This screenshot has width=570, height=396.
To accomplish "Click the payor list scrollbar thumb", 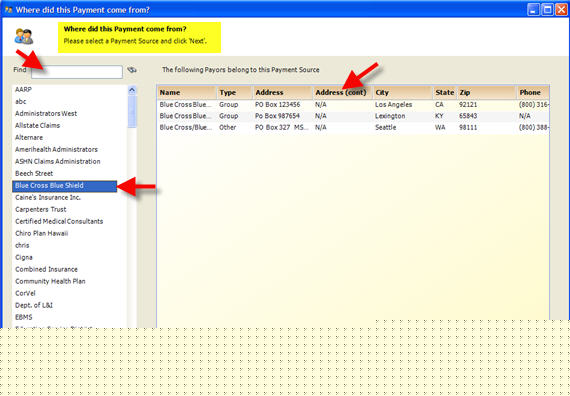I will (132, 111).
